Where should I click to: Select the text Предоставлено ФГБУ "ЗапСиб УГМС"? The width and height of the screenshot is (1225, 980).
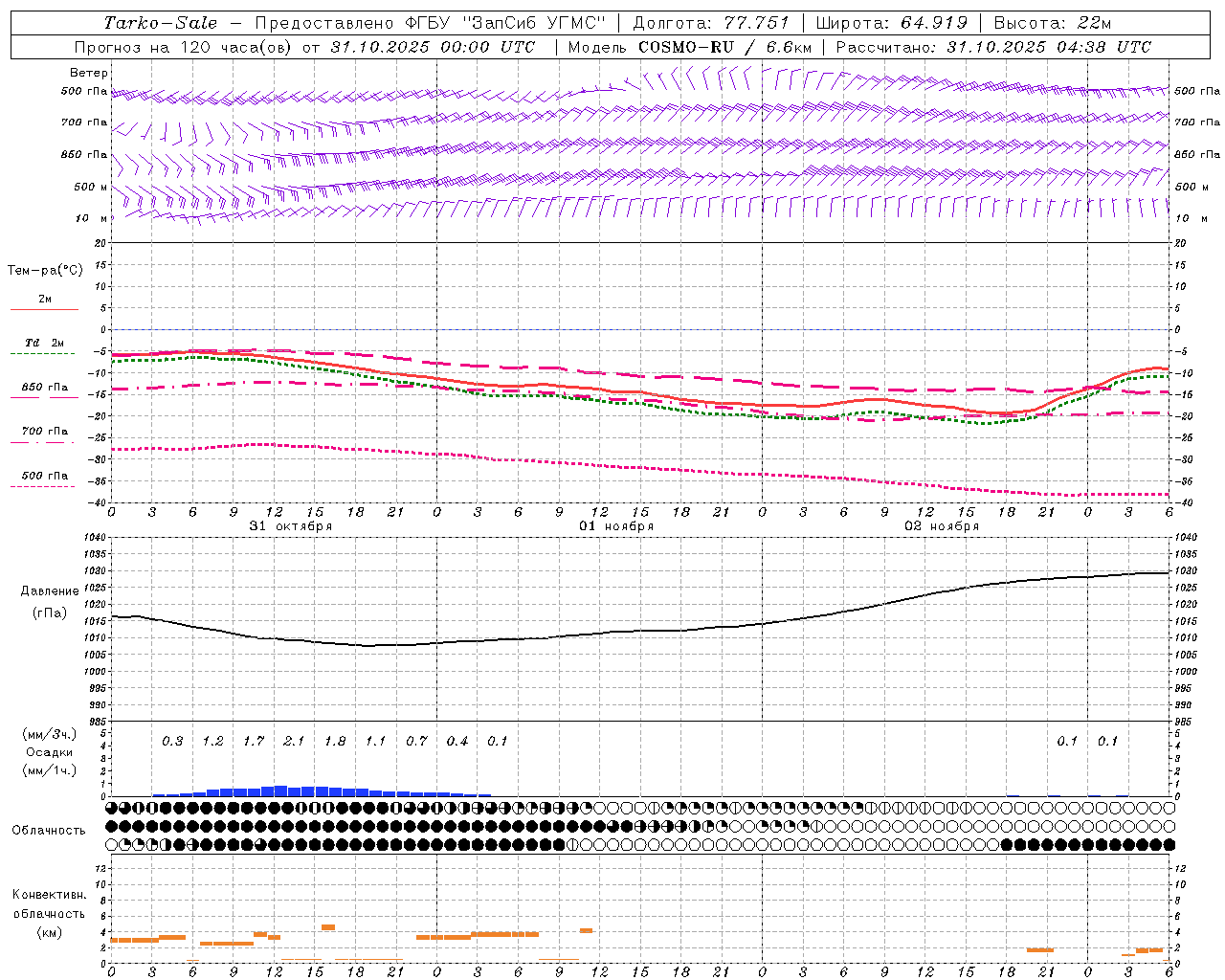pos(431,23)
